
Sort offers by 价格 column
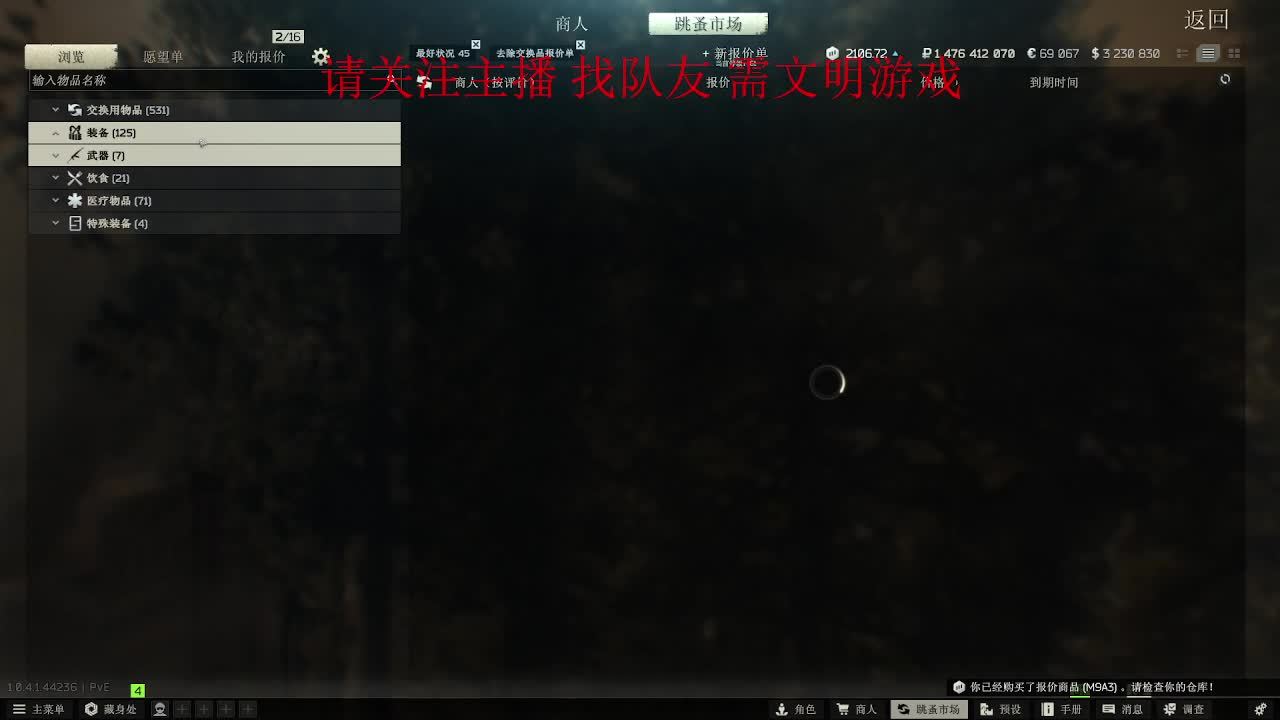[x=932, y=82]
